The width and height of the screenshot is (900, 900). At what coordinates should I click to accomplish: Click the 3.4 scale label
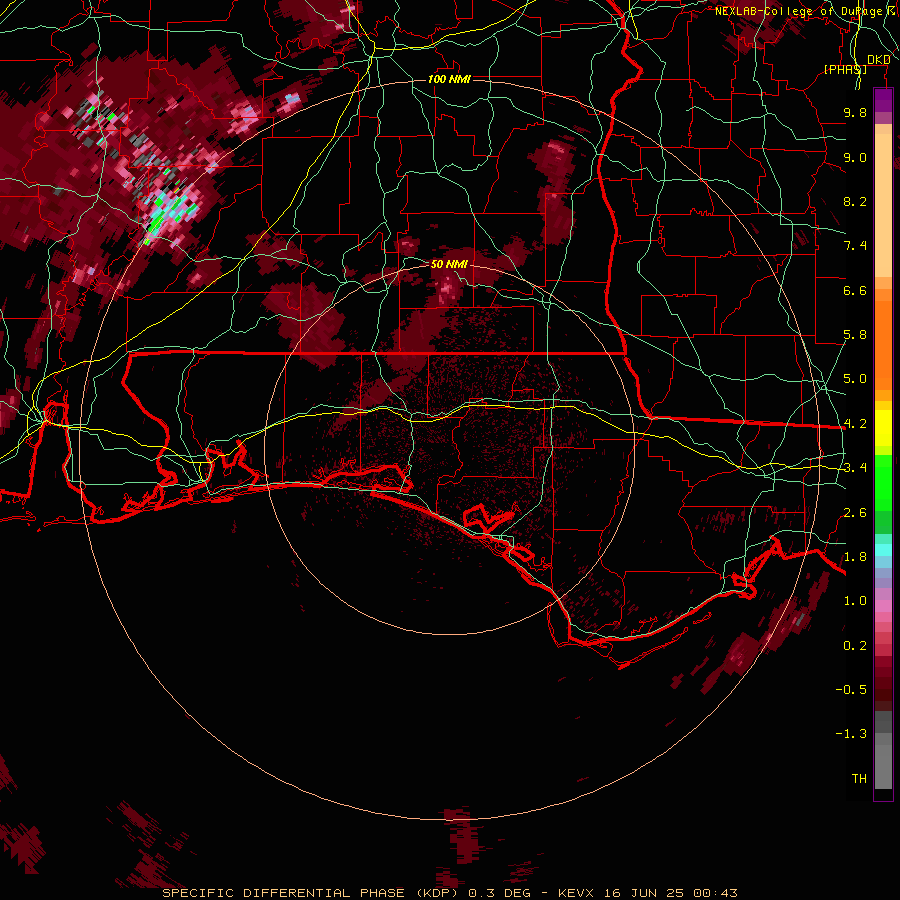pyautogui.click(x=855, y=468)
